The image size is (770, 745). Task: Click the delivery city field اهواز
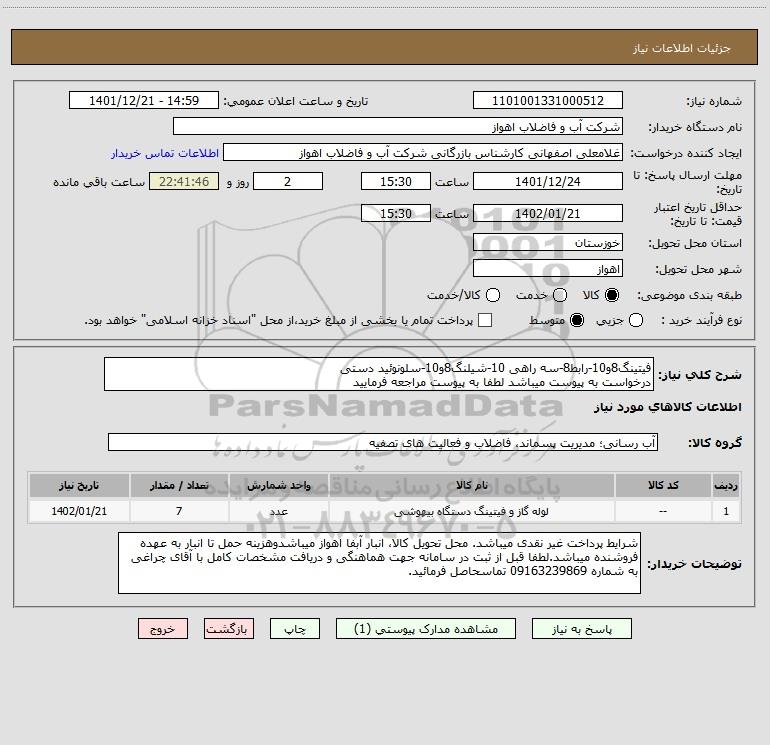548,269
